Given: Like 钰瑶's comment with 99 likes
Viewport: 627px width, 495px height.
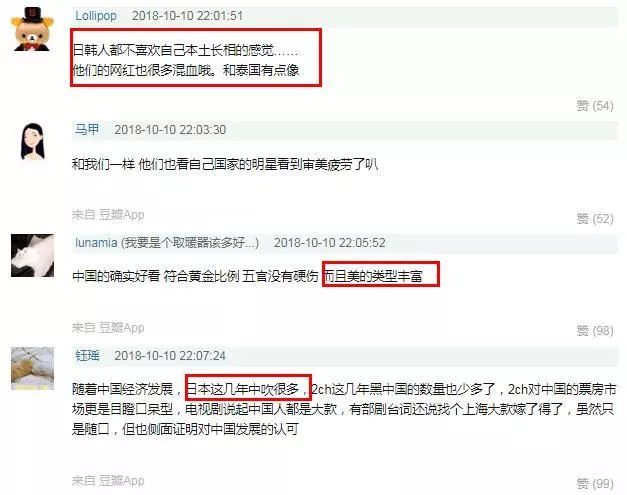Looking at the screenshot, I should coord(595,483).
